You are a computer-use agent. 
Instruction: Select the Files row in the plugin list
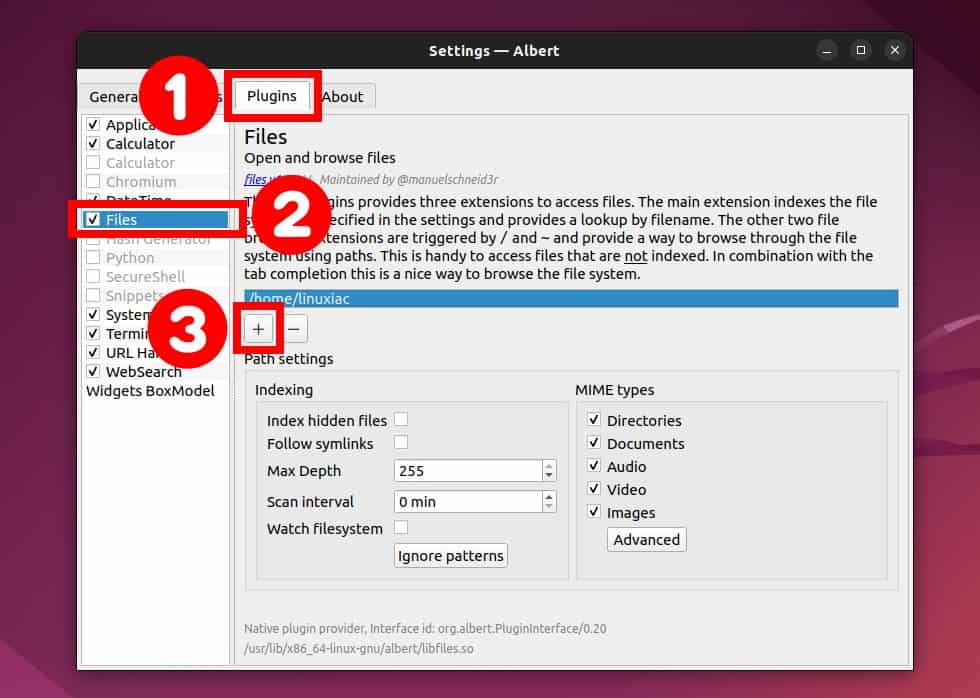tap(156, 219)
